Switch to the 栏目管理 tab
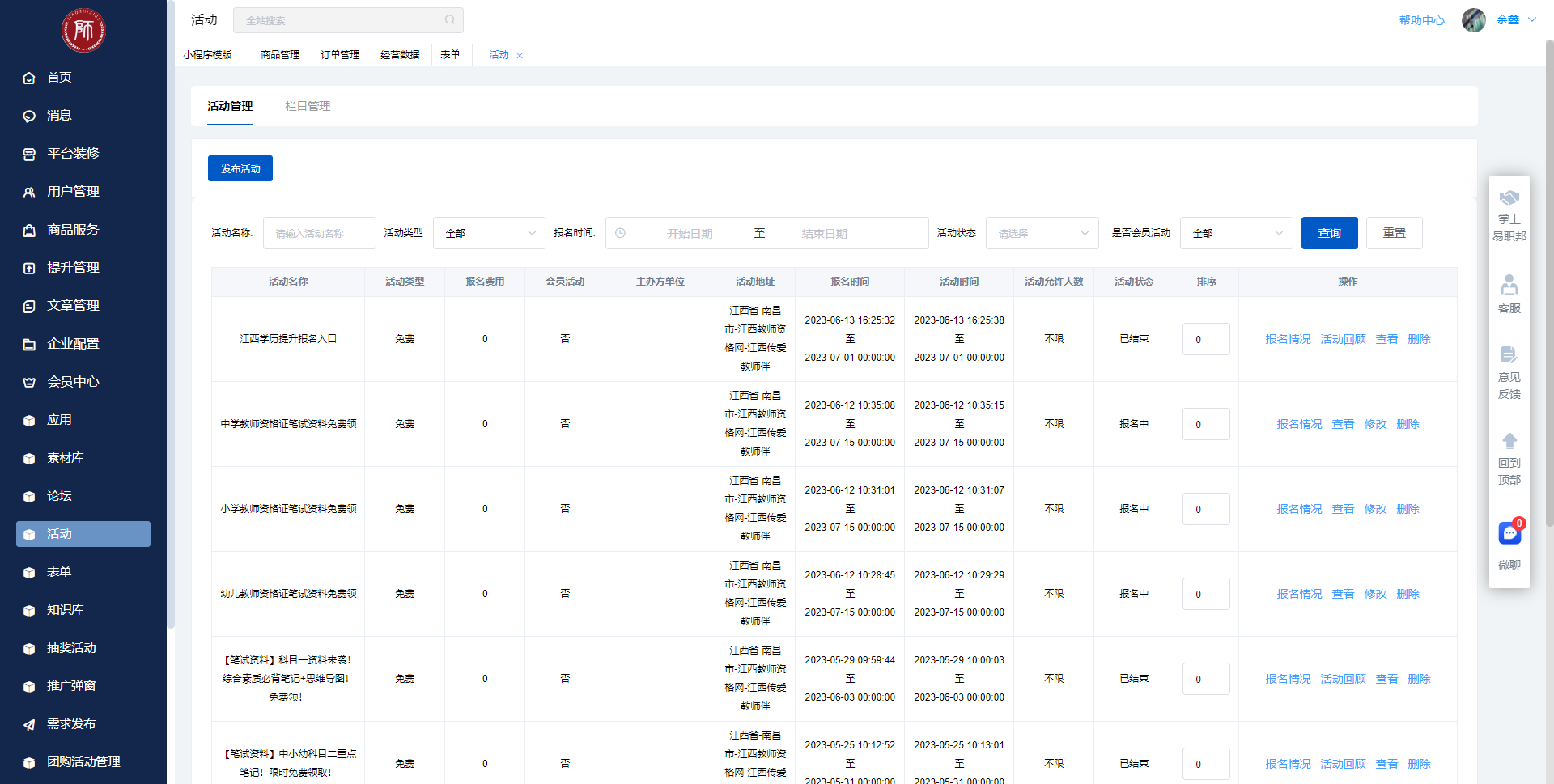 308,106
